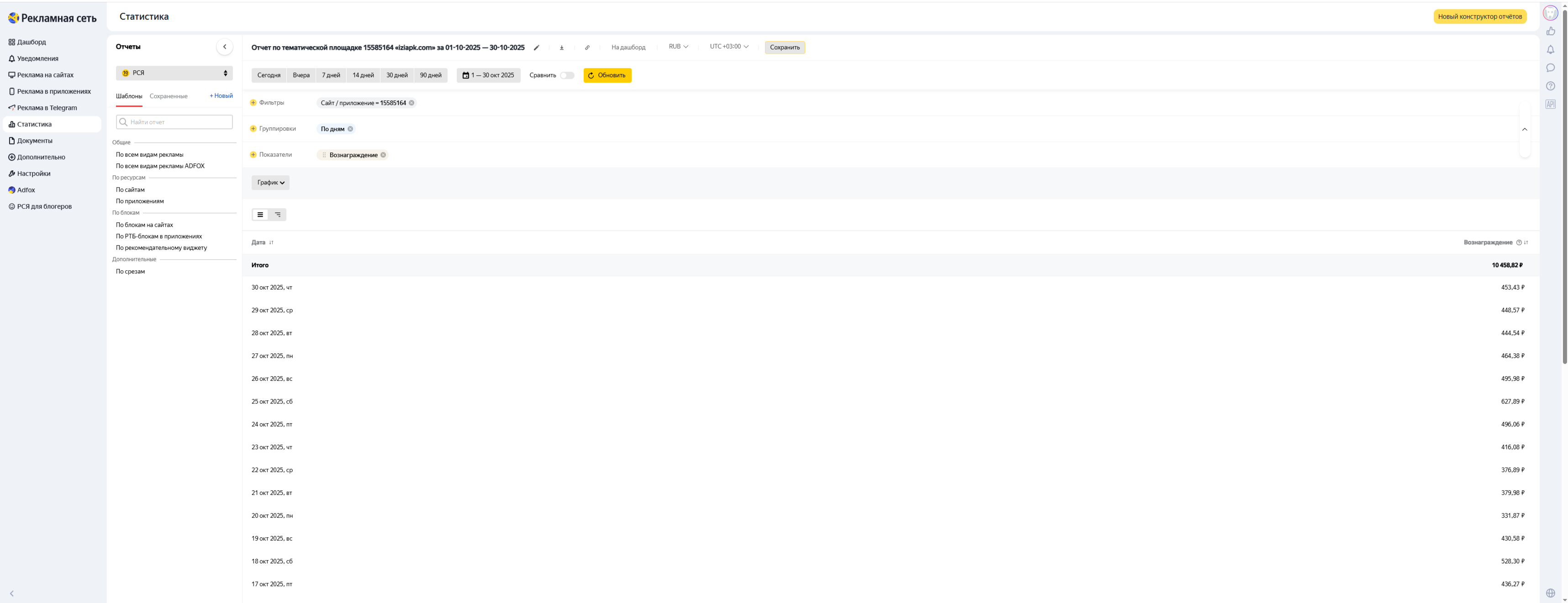Open the RUB currency dropdown

click(x=678, y=47)
